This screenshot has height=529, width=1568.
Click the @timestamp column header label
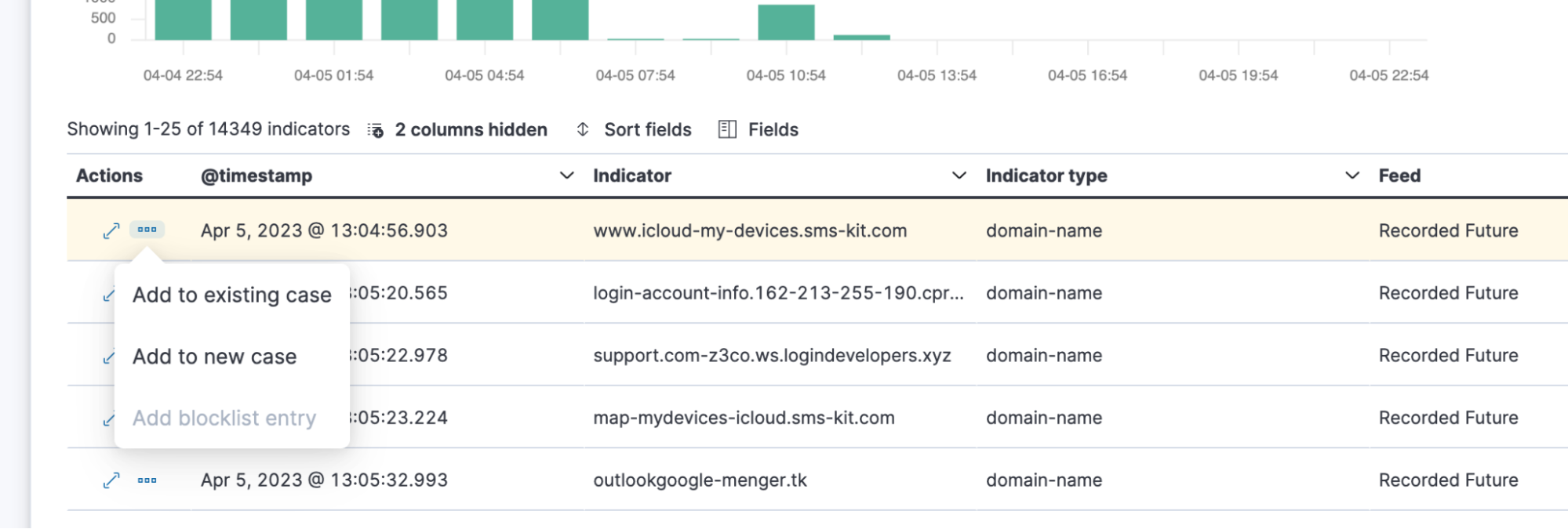coord(256,176)
